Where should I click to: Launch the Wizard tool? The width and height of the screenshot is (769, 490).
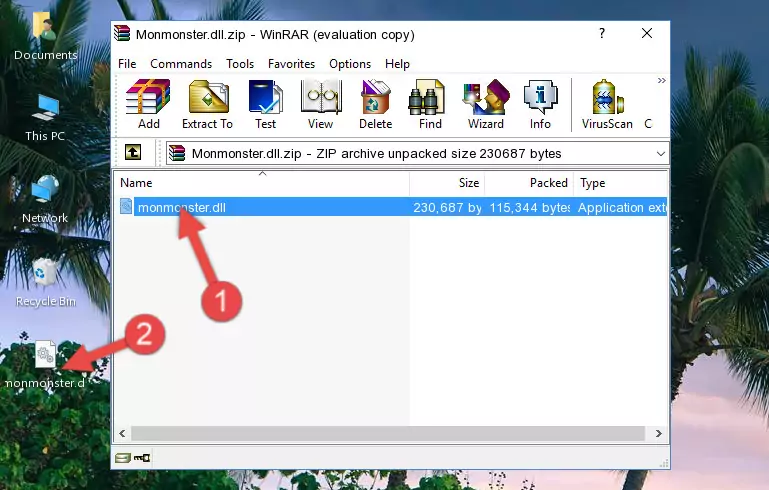click(x=486, y=104)
